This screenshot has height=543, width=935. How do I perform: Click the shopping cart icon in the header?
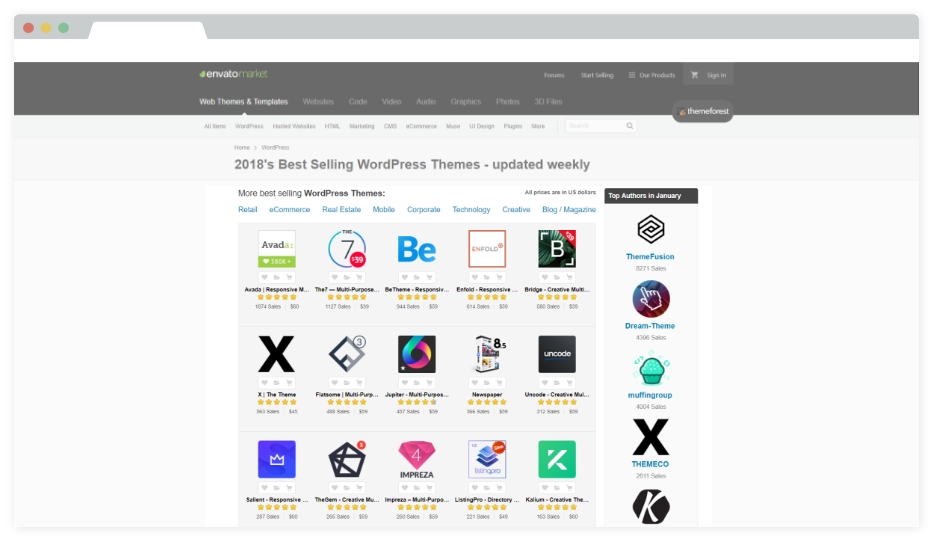coord(694,75)
